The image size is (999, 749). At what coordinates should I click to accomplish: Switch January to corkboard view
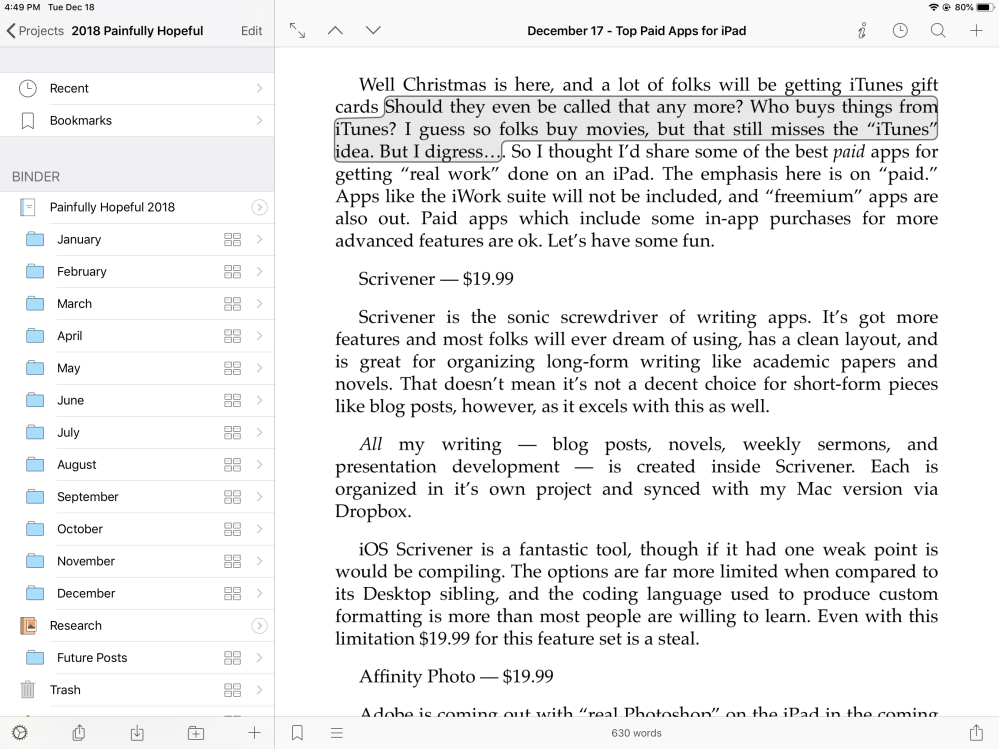(232, 239)
